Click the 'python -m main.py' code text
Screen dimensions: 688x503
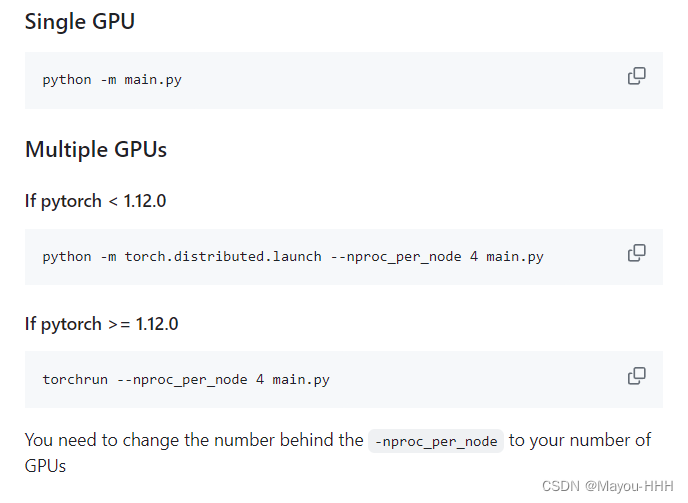112,80
